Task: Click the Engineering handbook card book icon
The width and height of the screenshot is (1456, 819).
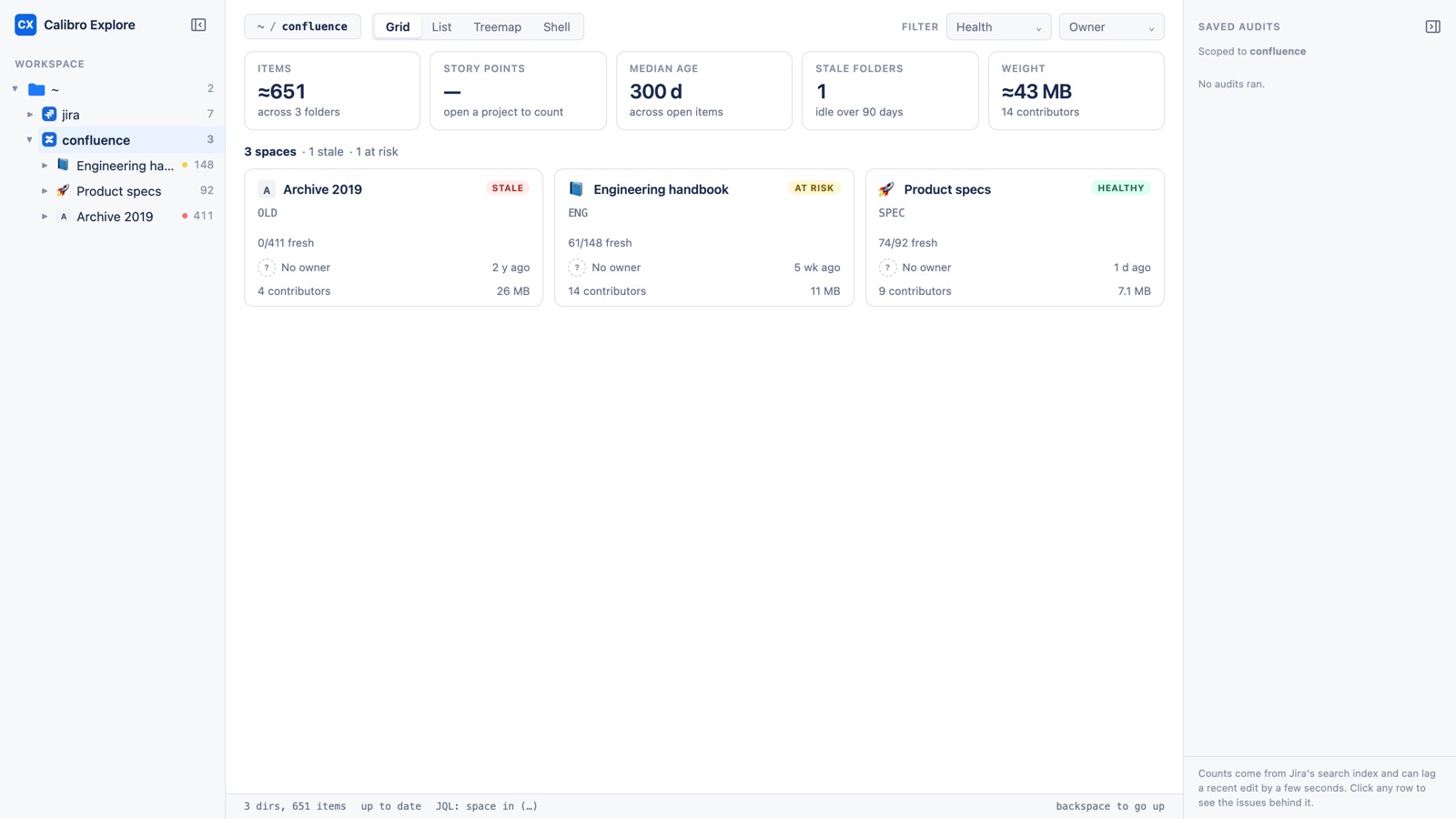Action: (576, 188)
